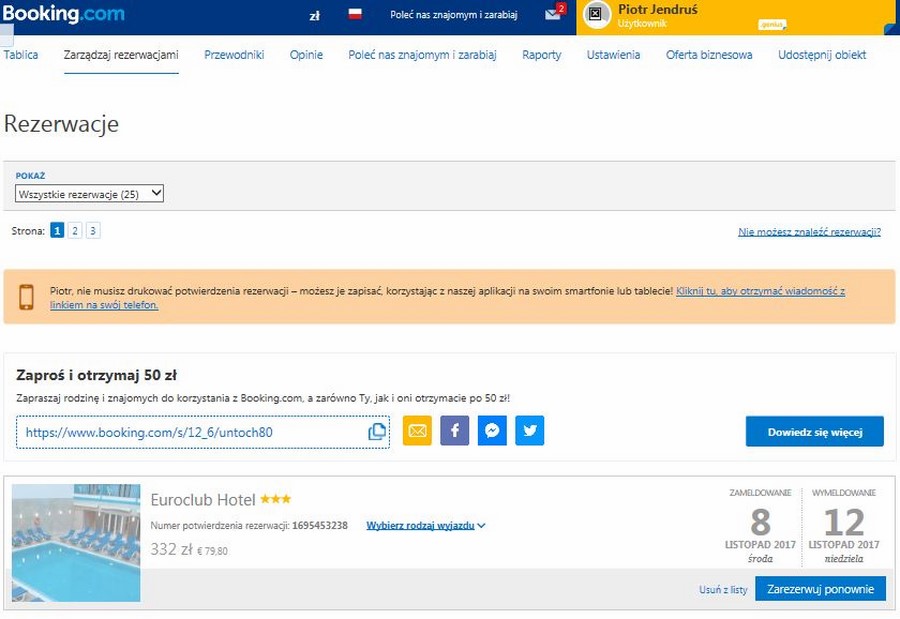This screenshot has width=900, height=619.
Task: Go to the Przewodniki tab
Action: click(x=234, y=55)
